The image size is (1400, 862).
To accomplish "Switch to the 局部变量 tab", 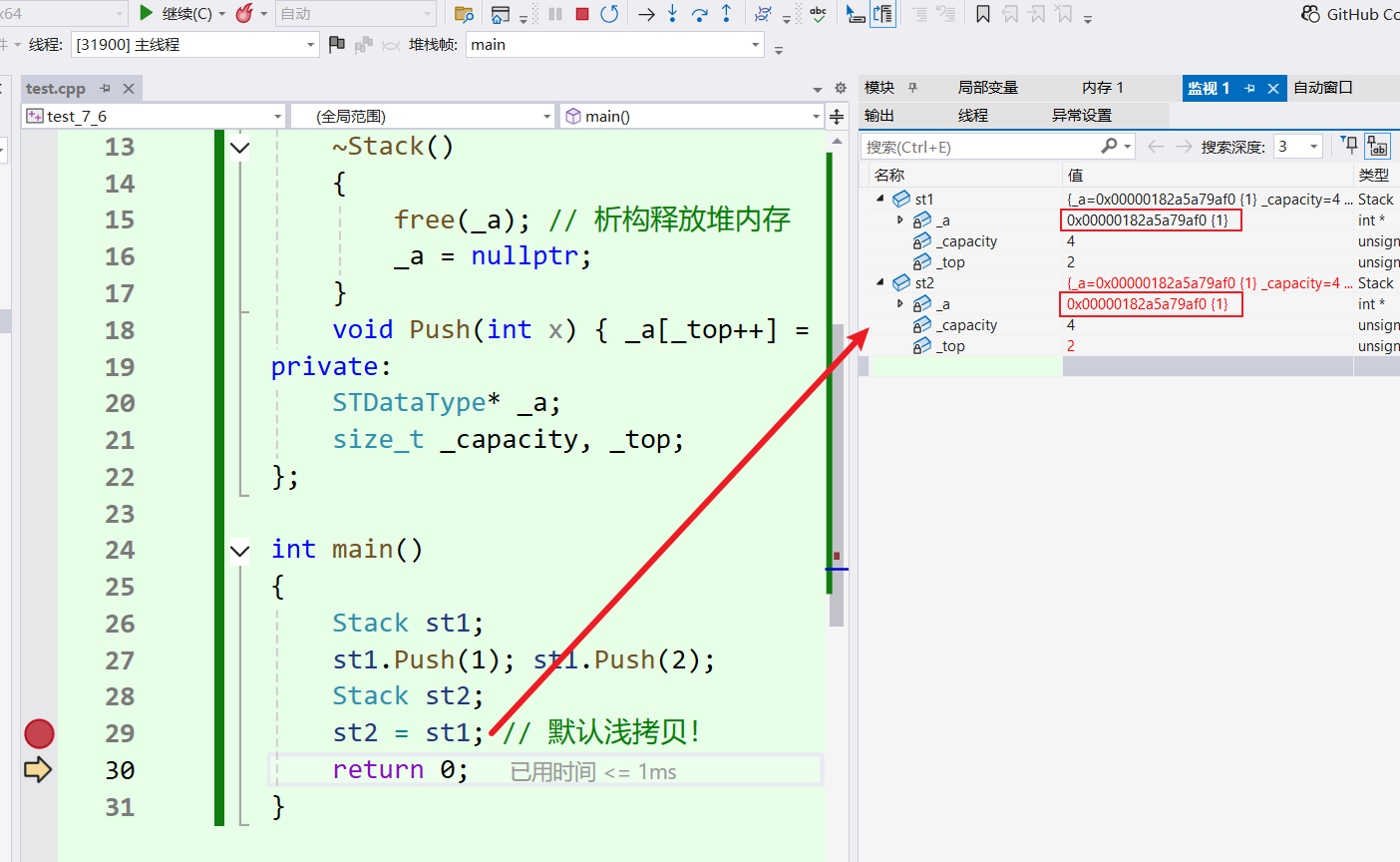I will [x=988, y=88].
